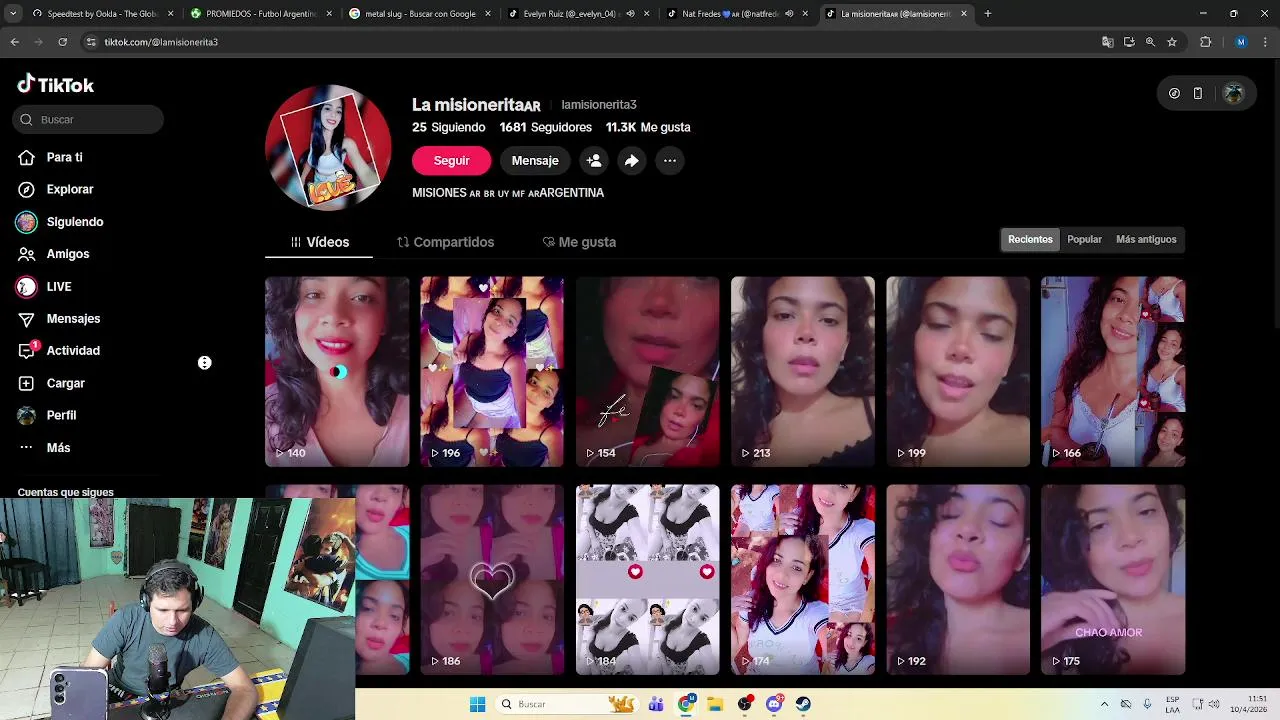
Task: Click the TikTok logo
Action: [x=56, y=85]
